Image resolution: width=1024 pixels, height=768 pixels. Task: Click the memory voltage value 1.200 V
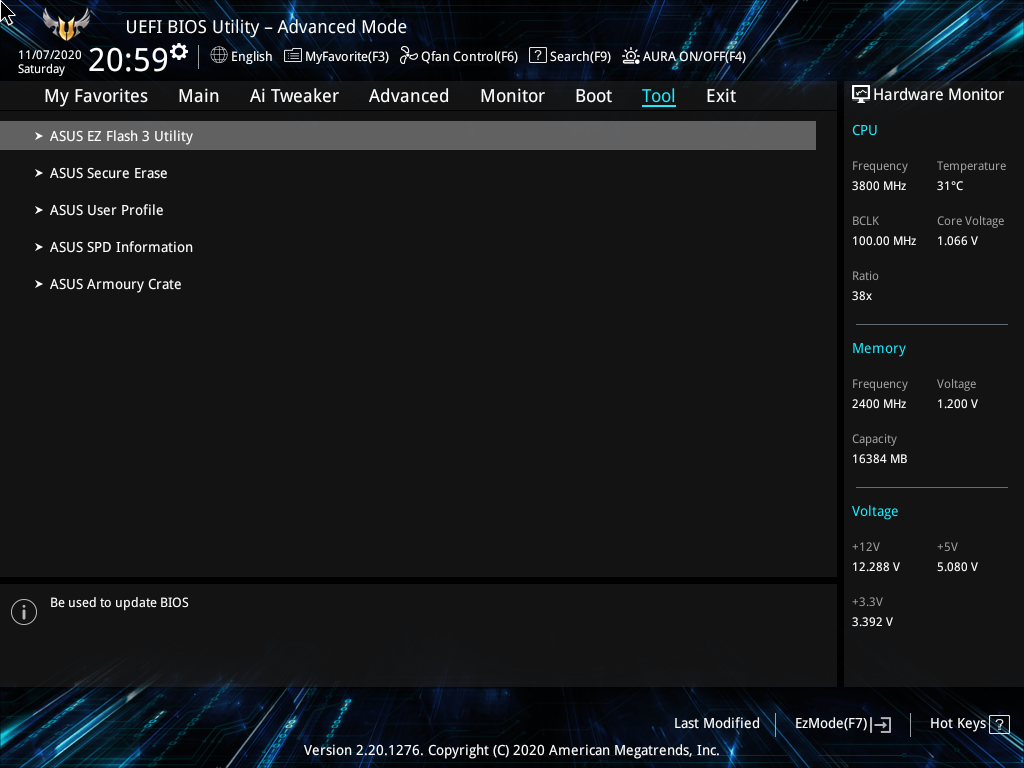point(957,404)
